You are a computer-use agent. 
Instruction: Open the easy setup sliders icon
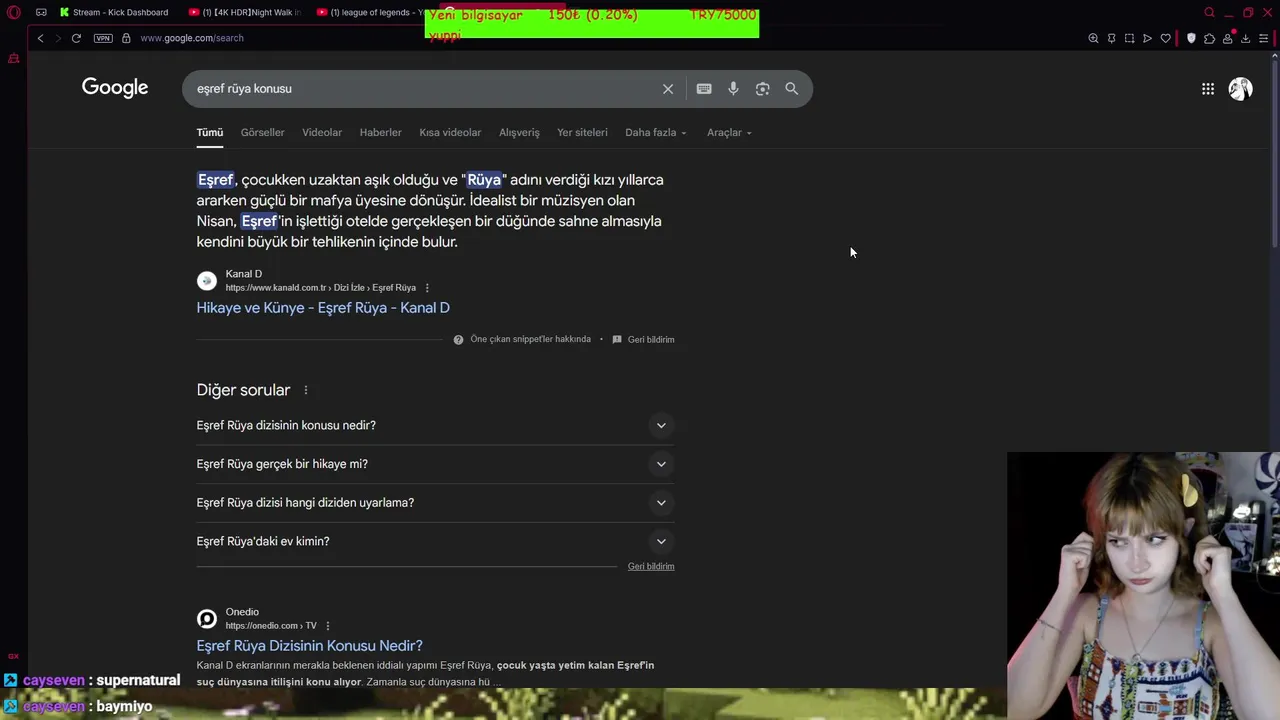(1263, 38)
